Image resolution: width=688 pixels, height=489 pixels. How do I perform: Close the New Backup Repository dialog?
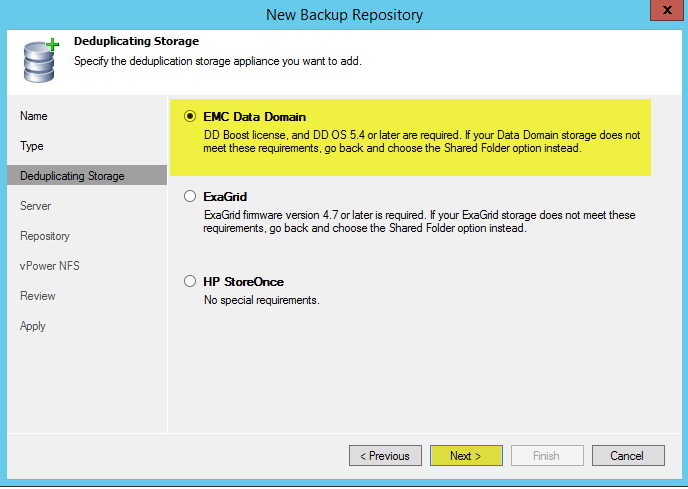667,10
